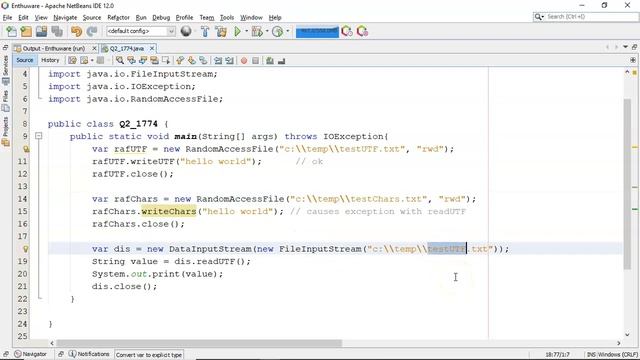Click the Last Edit icon in editor toolbar
Screen dimensions: 640x360
72,60
